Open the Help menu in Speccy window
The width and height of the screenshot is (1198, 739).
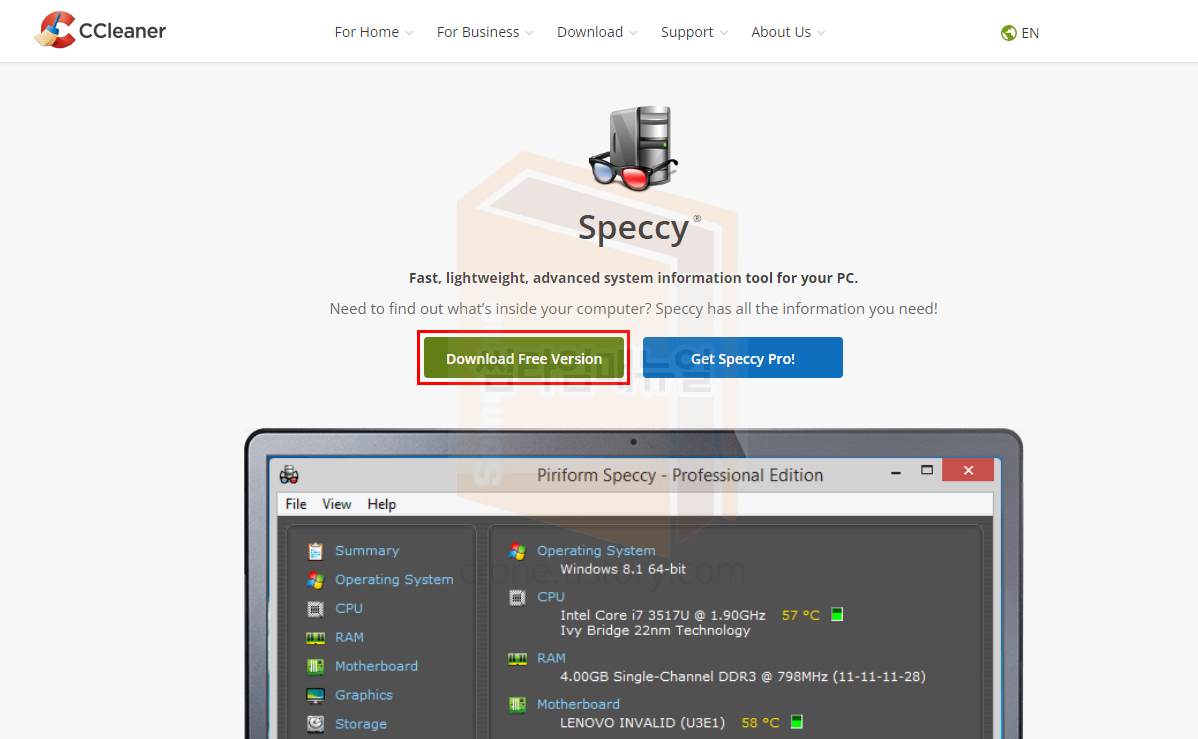tap(381, 504)
